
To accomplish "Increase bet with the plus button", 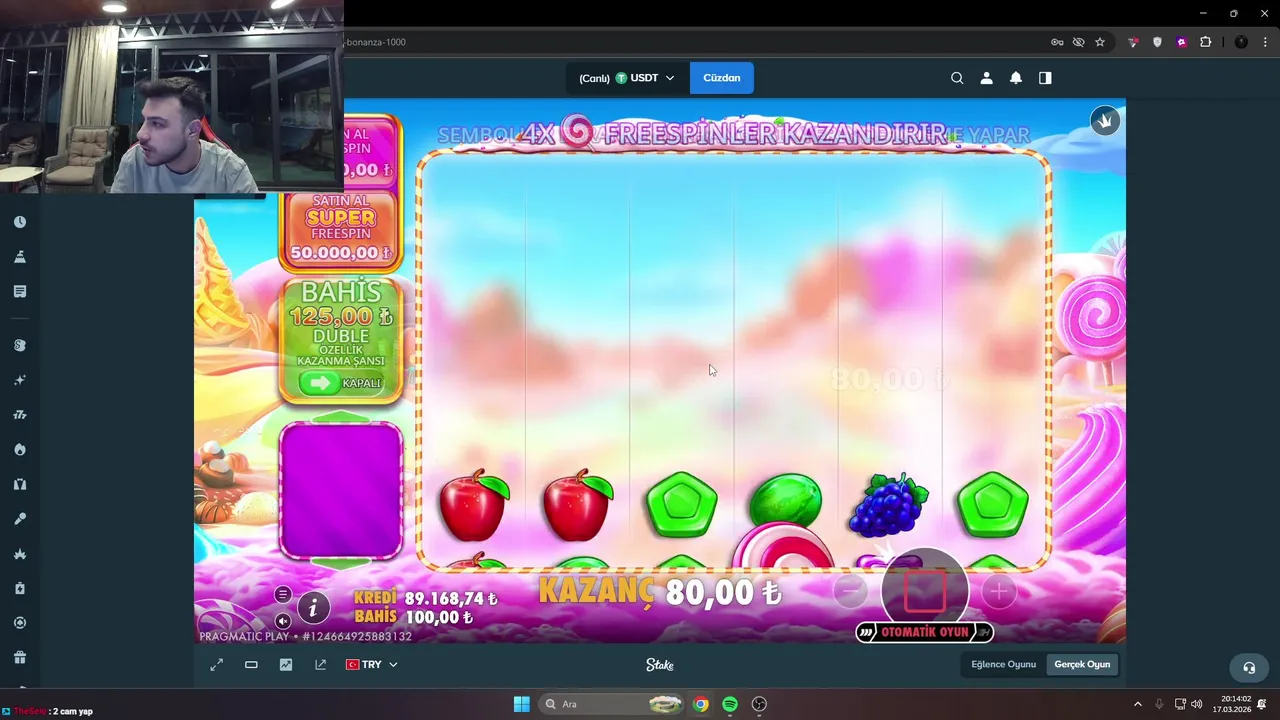I will point(998,592).
